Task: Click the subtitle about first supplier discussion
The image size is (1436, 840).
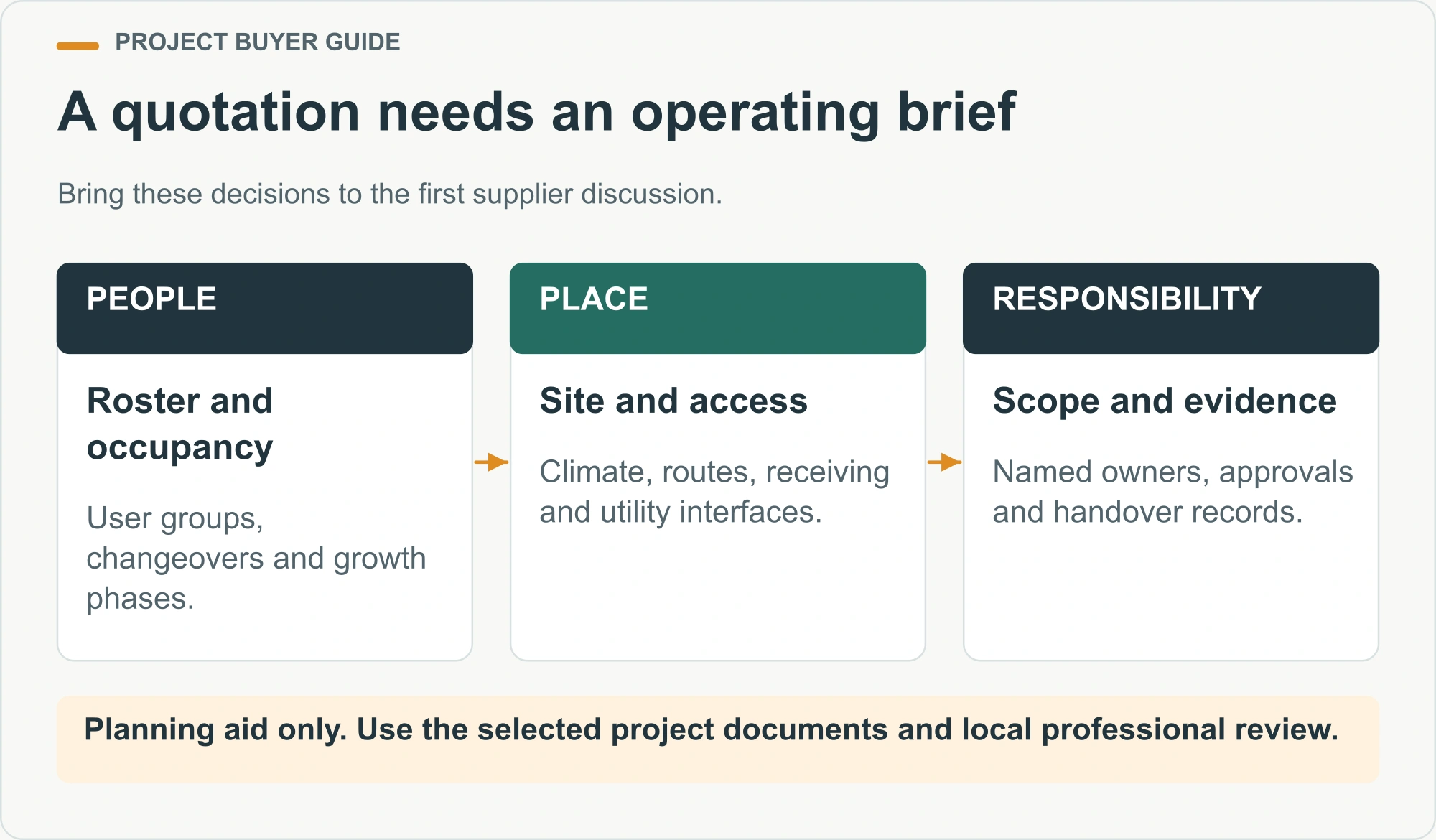Action: tap(390, 195)
